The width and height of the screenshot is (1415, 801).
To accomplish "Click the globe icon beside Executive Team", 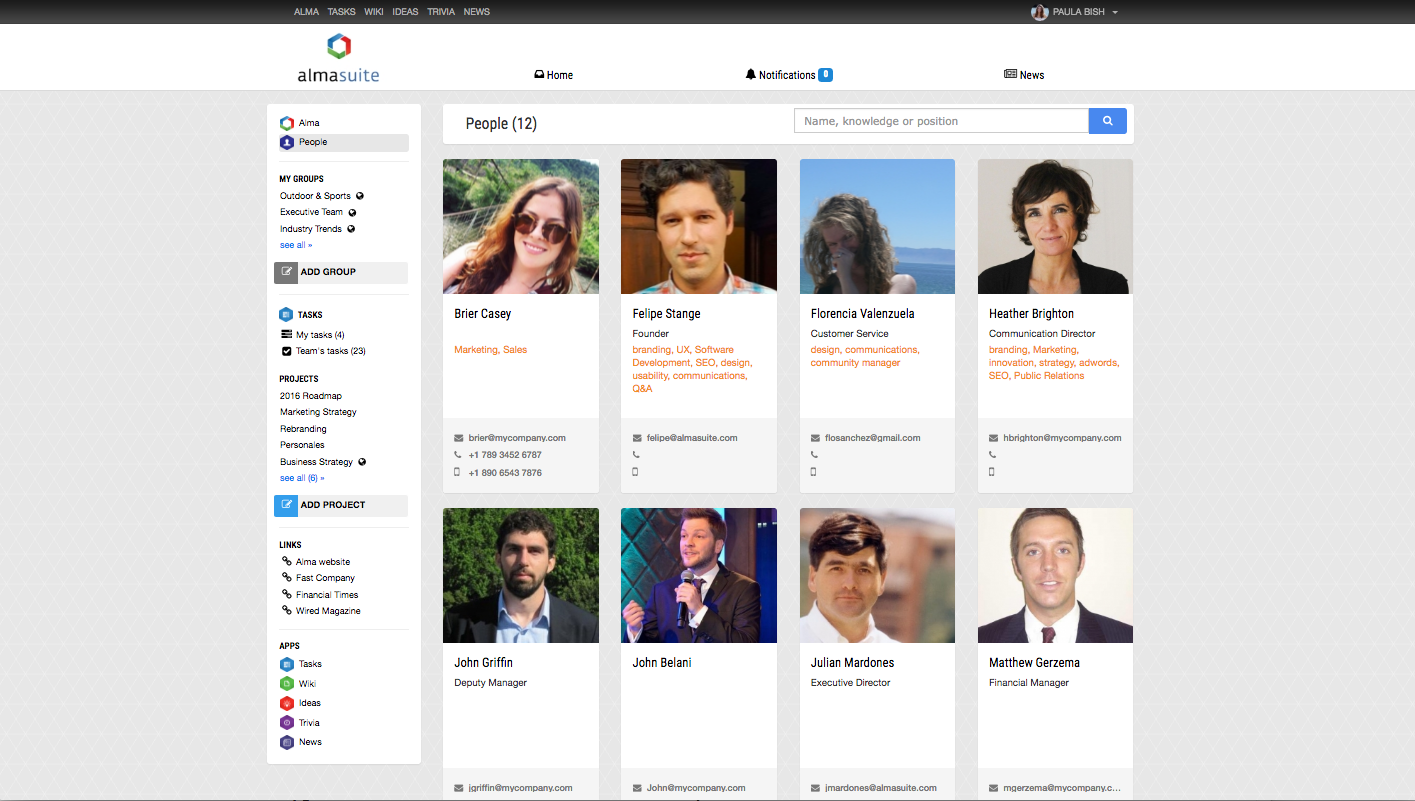I will pos(352,212).
